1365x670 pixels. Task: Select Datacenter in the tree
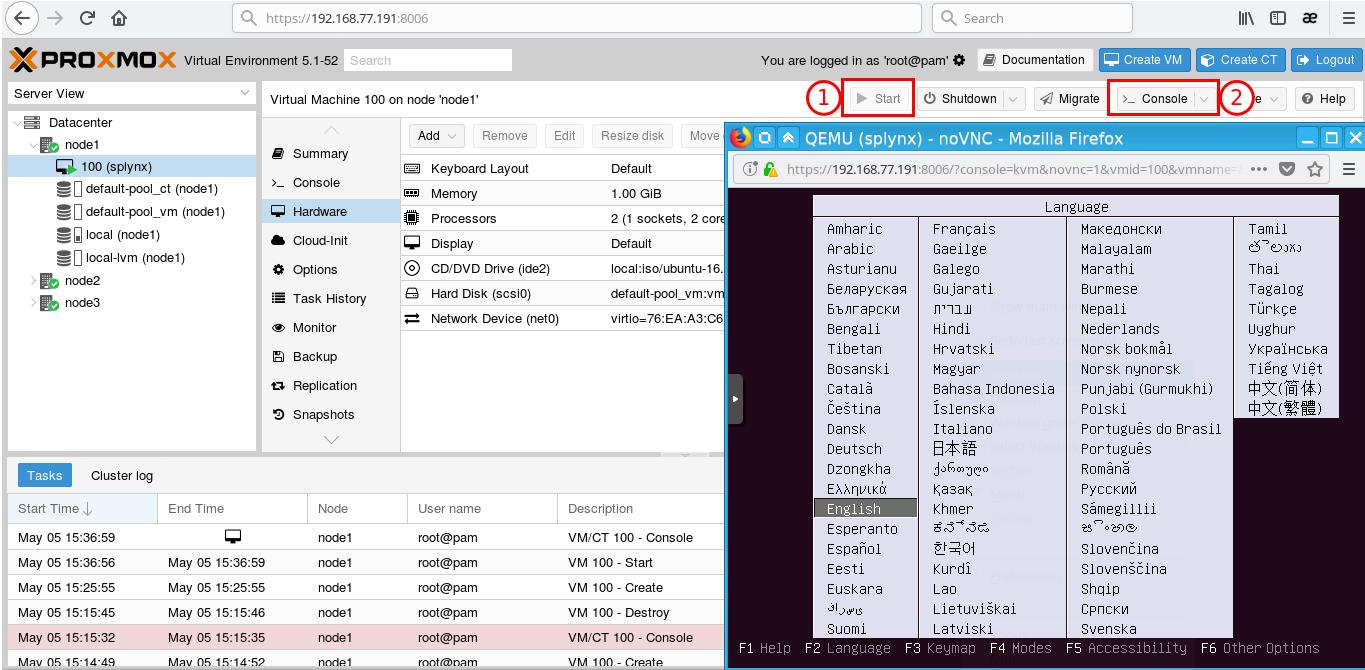80,123
